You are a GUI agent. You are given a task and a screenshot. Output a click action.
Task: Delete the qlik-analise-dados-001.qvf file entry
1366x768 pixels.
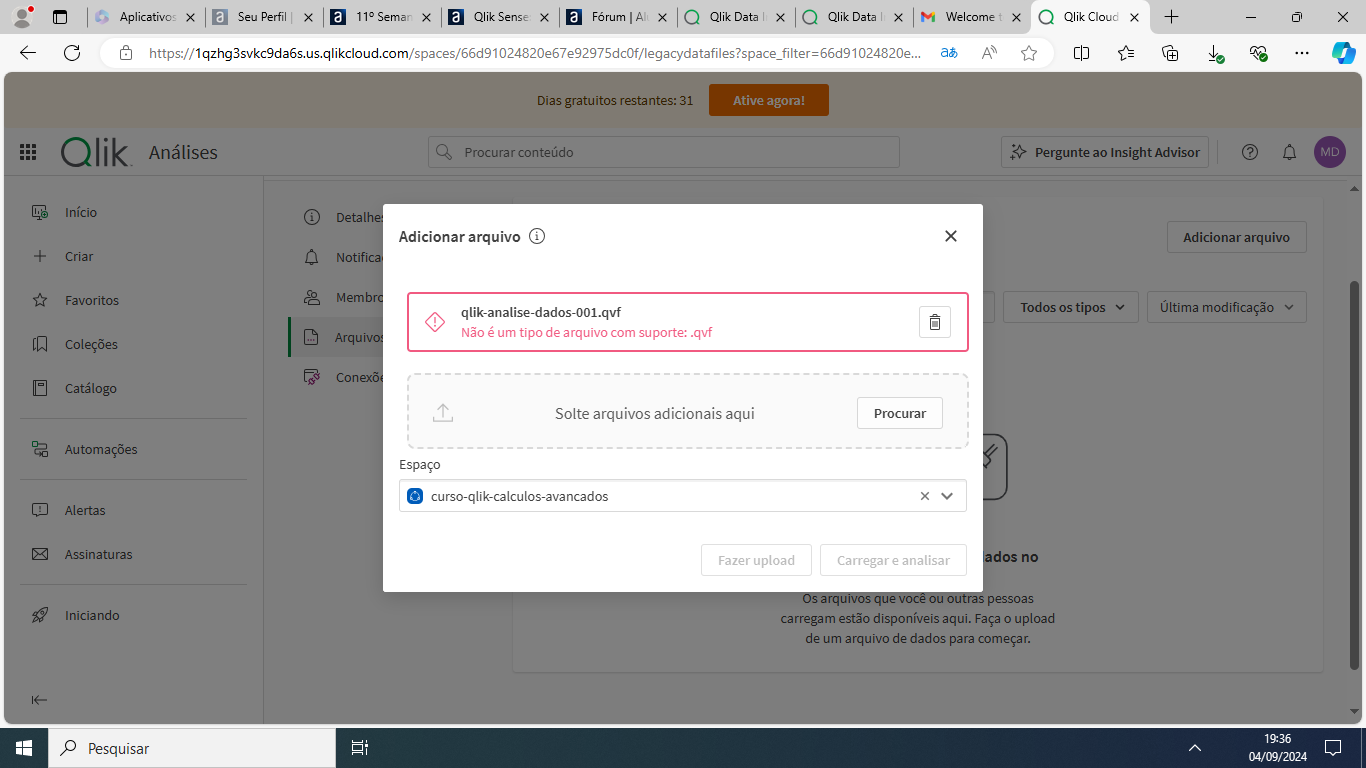[x=934, y=322]
